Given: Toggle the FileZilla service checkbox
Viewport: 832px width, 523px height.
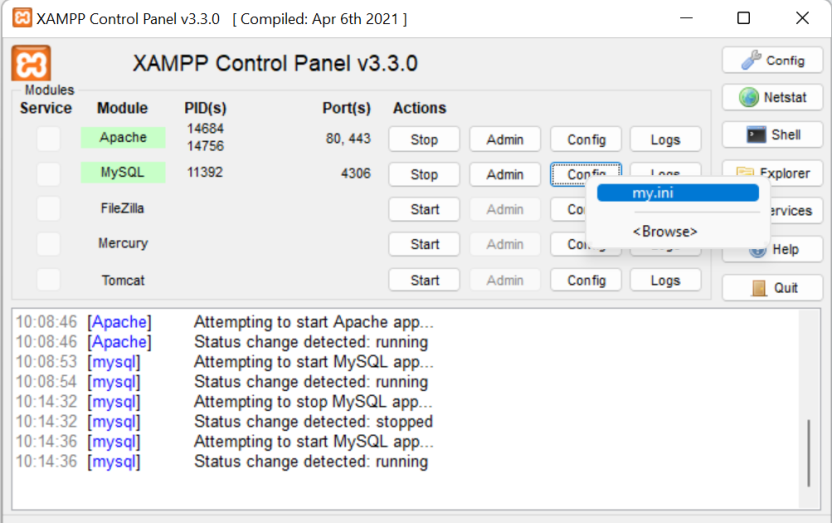Looking at the screenshot, I should [48, 209].
